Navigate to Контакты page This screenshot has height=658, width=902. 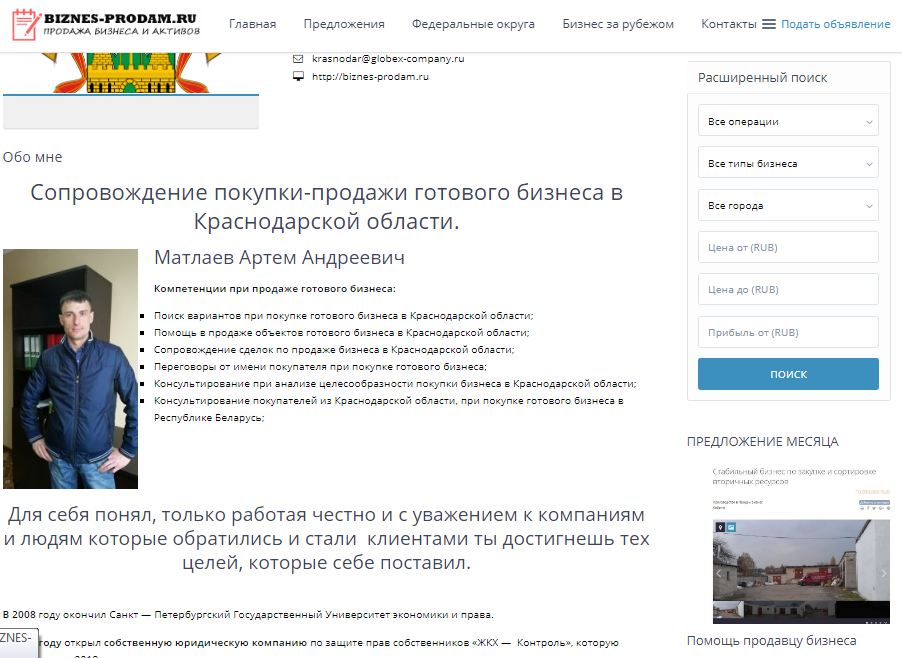pyautogui.click(x=728, y=24)
